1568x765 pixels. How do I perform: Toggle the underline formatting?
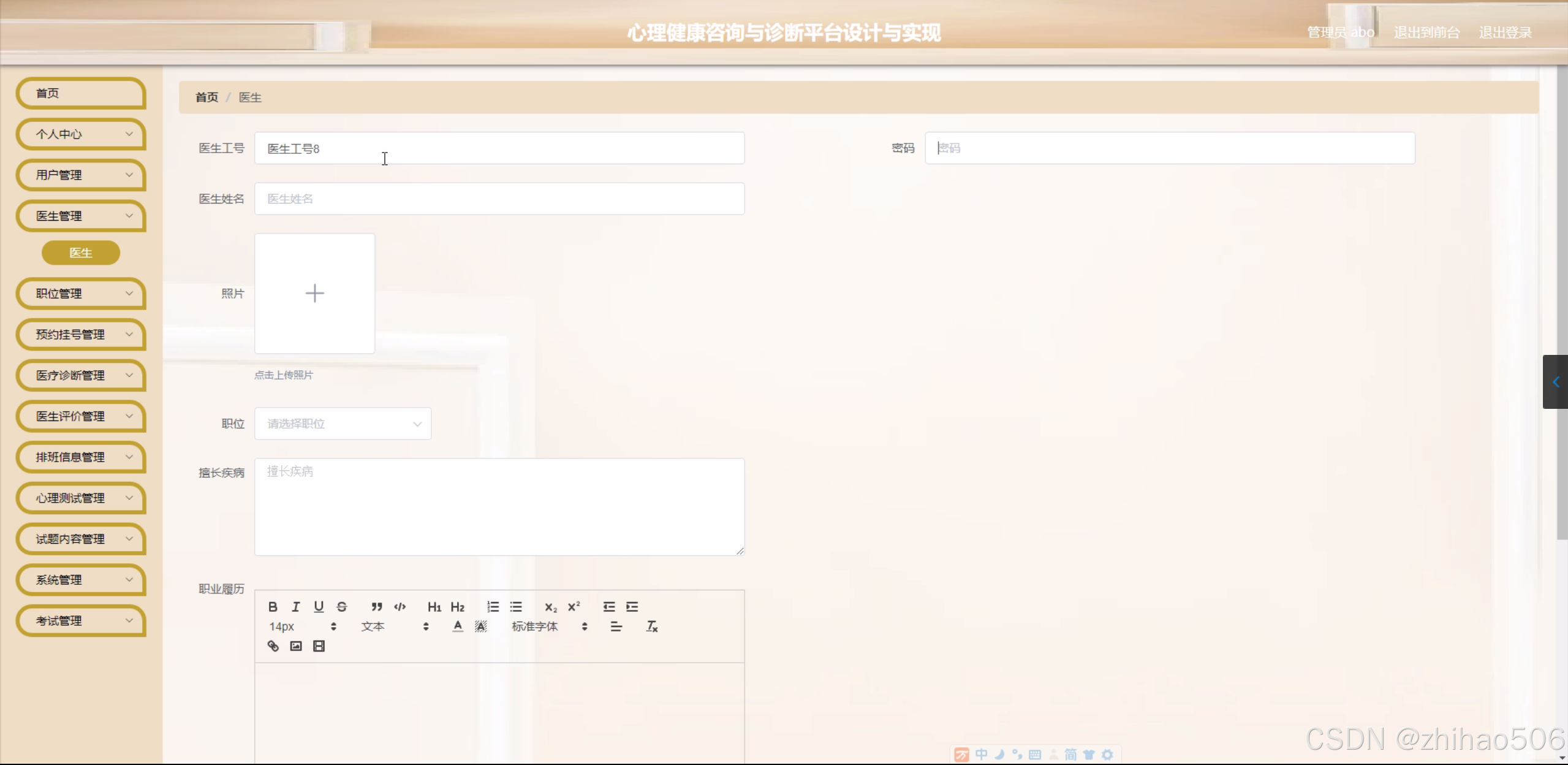point(319,607)
